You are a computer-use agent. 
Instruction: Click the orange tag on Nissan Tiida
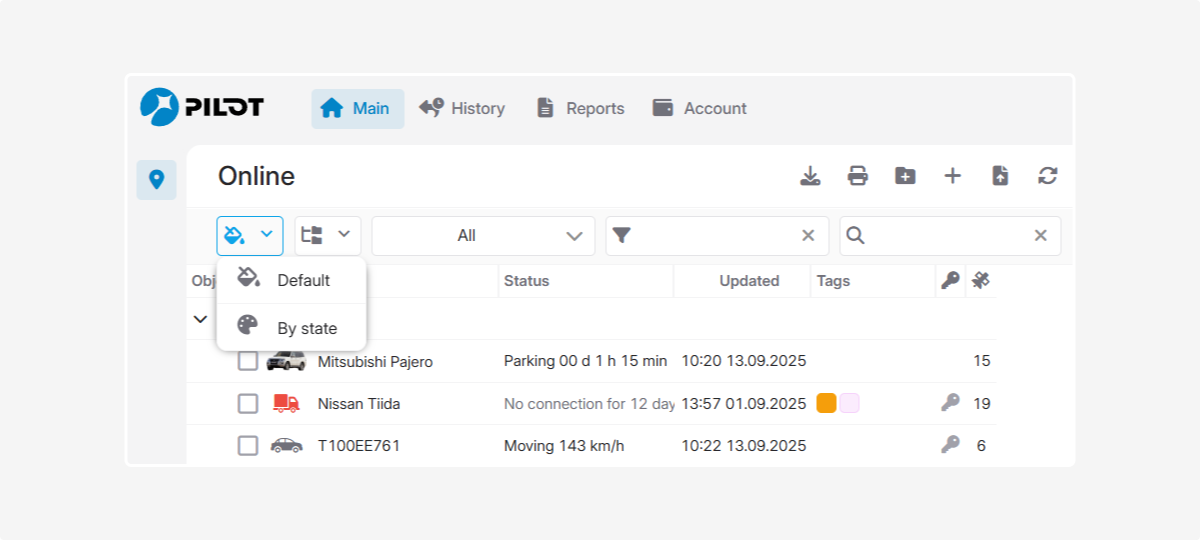click(x=826, y=403)
